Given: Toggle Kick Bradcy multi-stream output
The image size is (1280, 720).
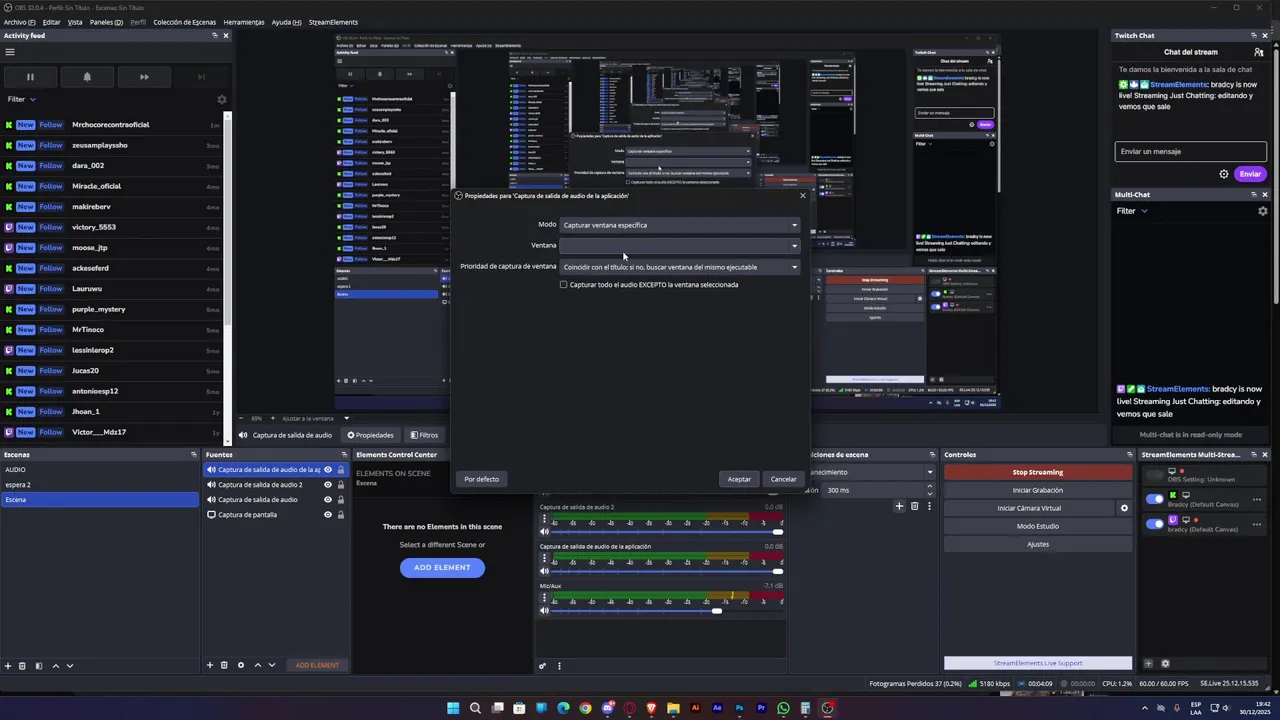Looking at the screenshot, I should point(1155,499).
